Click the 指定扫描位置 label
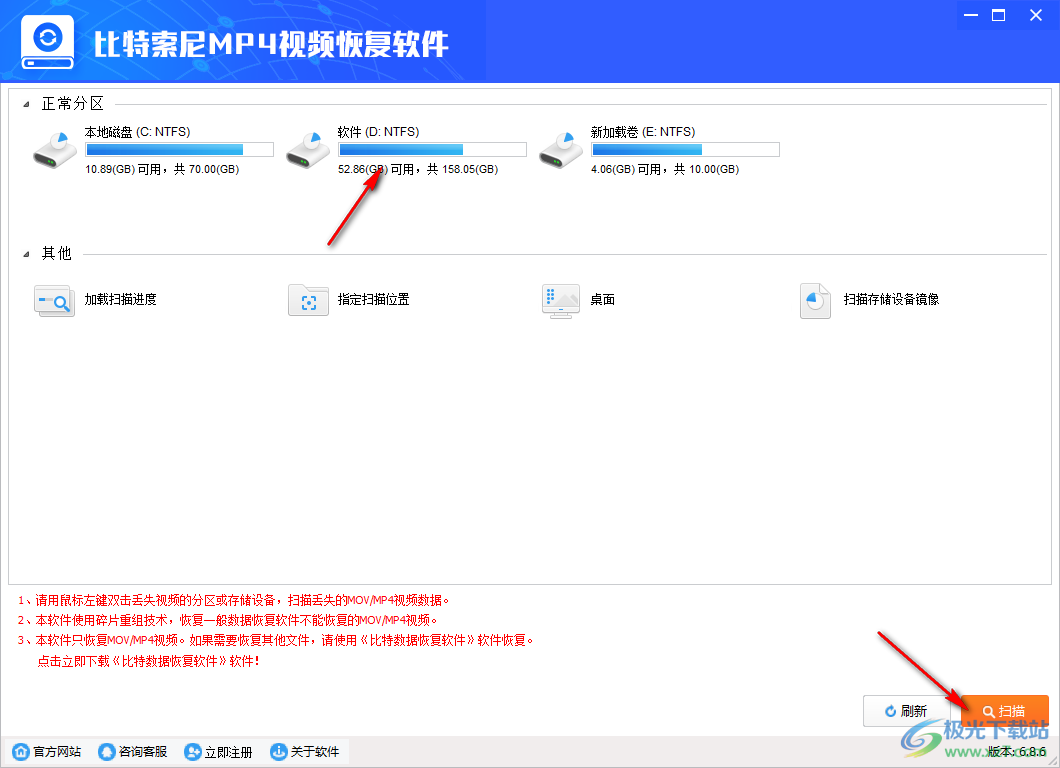The height and width of the screenshot is (768, 1060). click(374, 299)
